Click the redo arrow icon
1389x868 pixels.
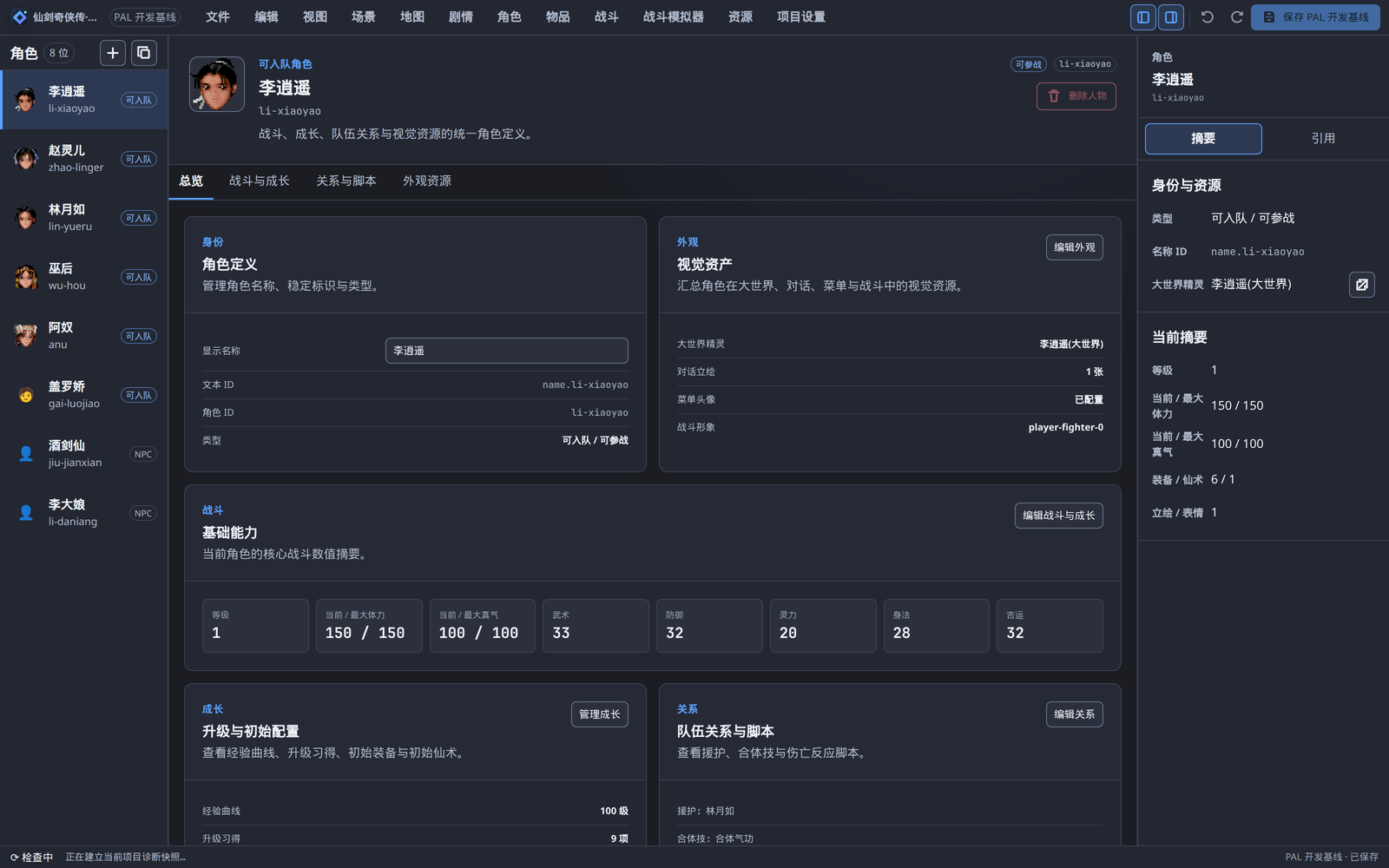(x=1236, y=16)
